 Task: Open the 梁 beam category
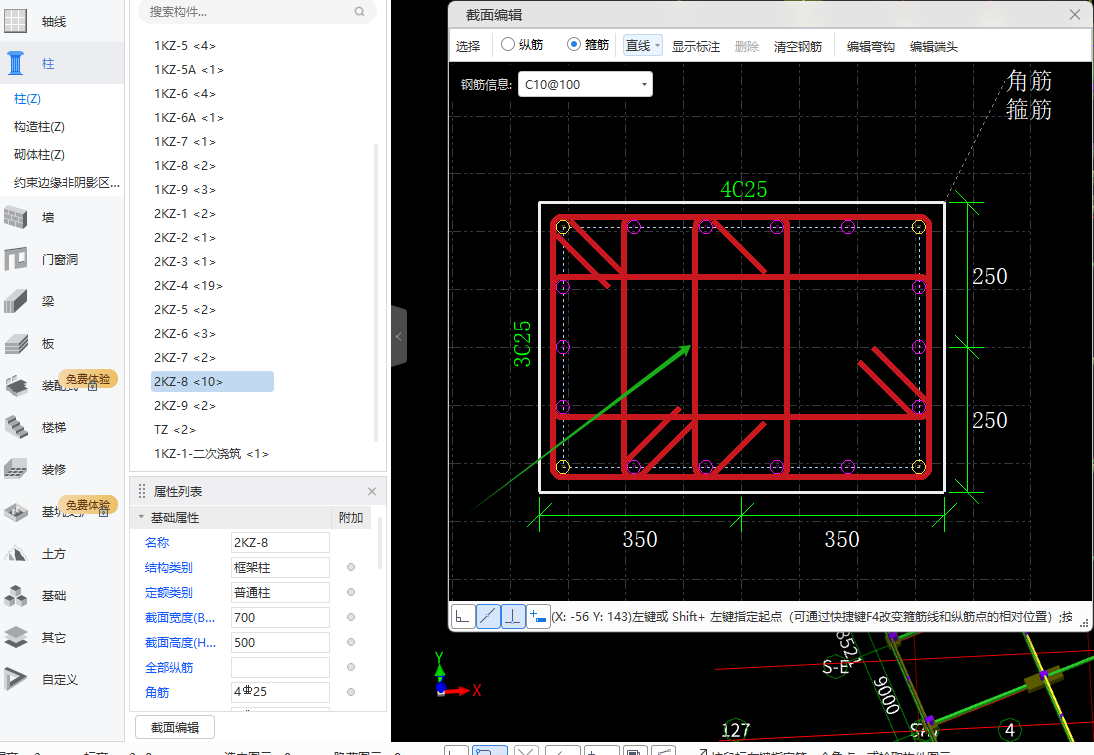pos(47,301)
